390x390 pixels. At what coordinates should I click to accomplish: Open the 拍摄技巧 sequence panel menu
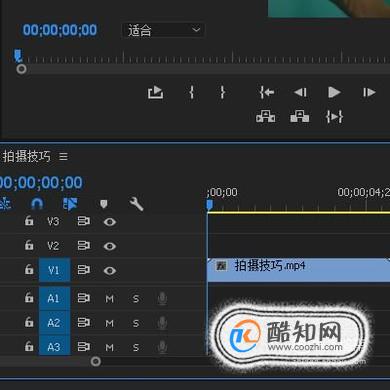(63, 156)
